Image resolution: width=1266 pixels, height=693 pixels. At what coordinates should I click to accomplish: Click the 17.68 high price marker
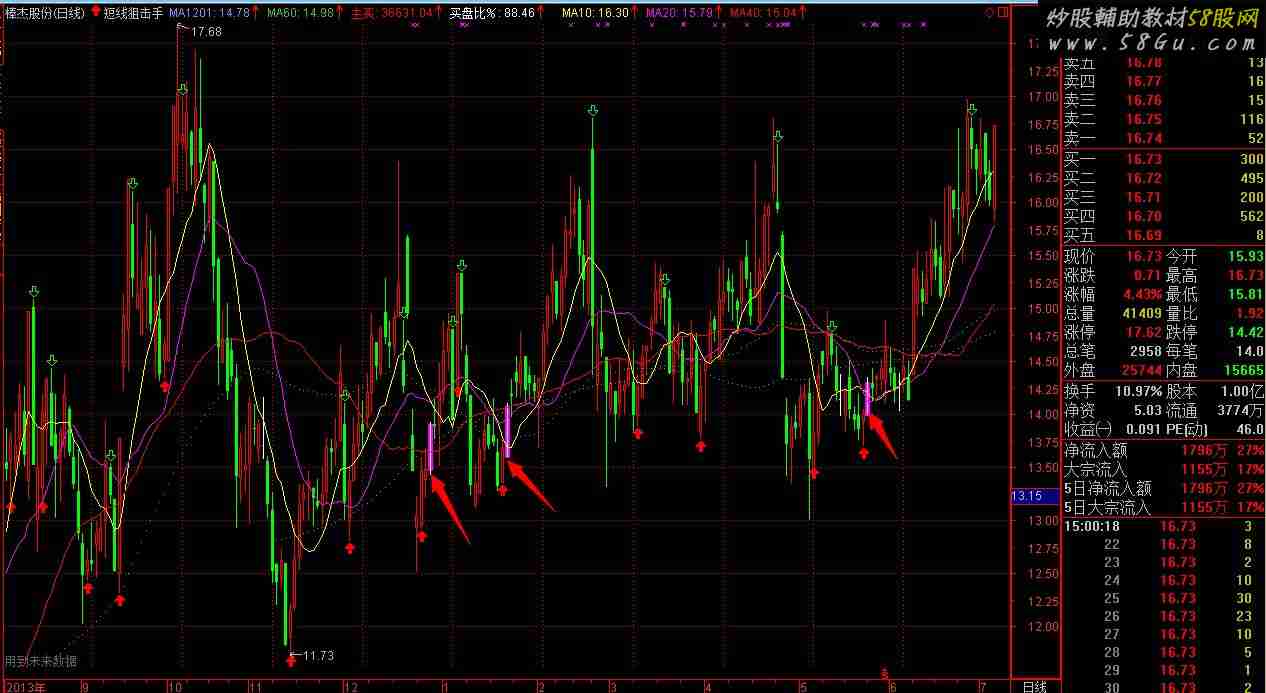(x=206, y=32)
